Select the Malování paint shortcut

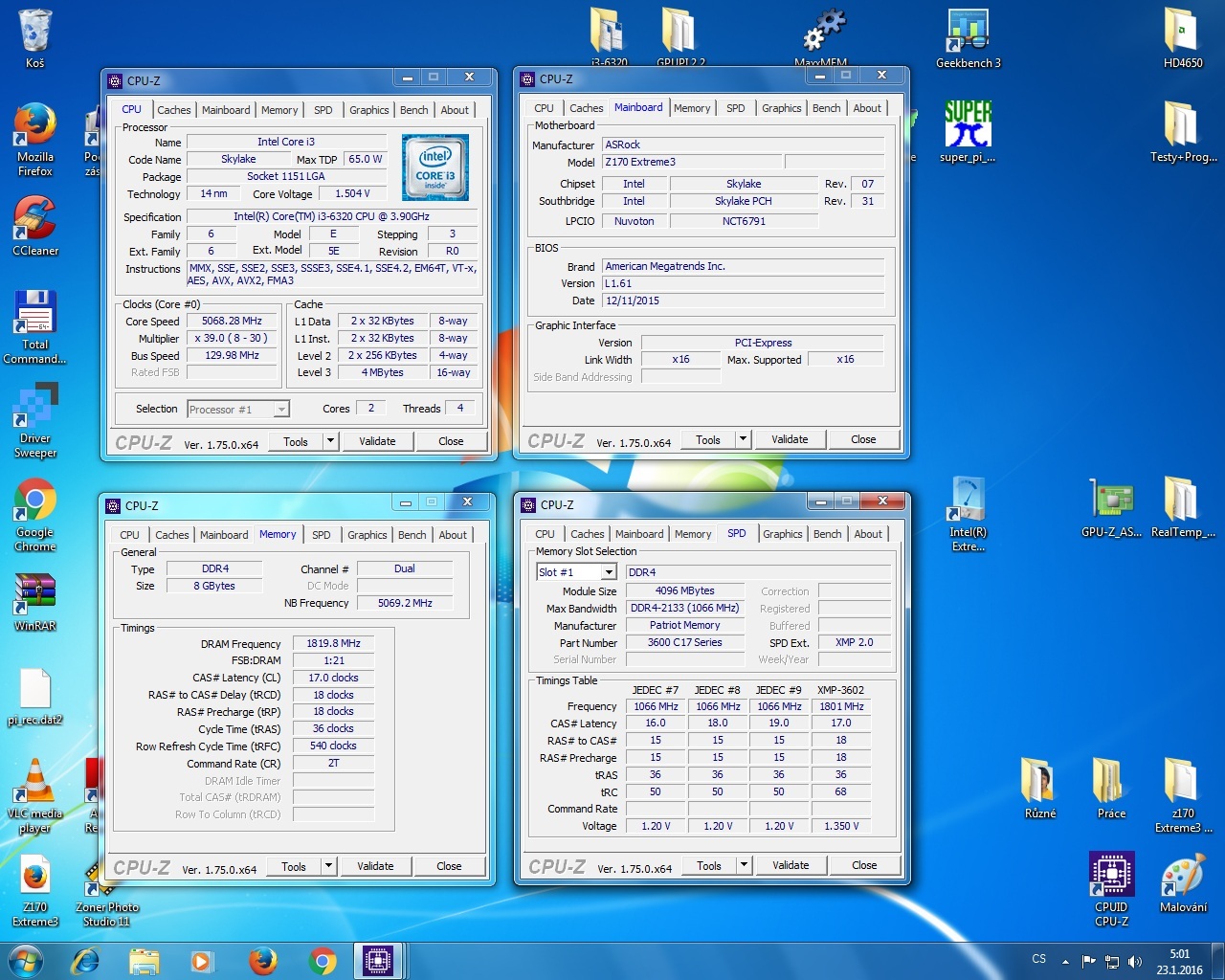1183,882
